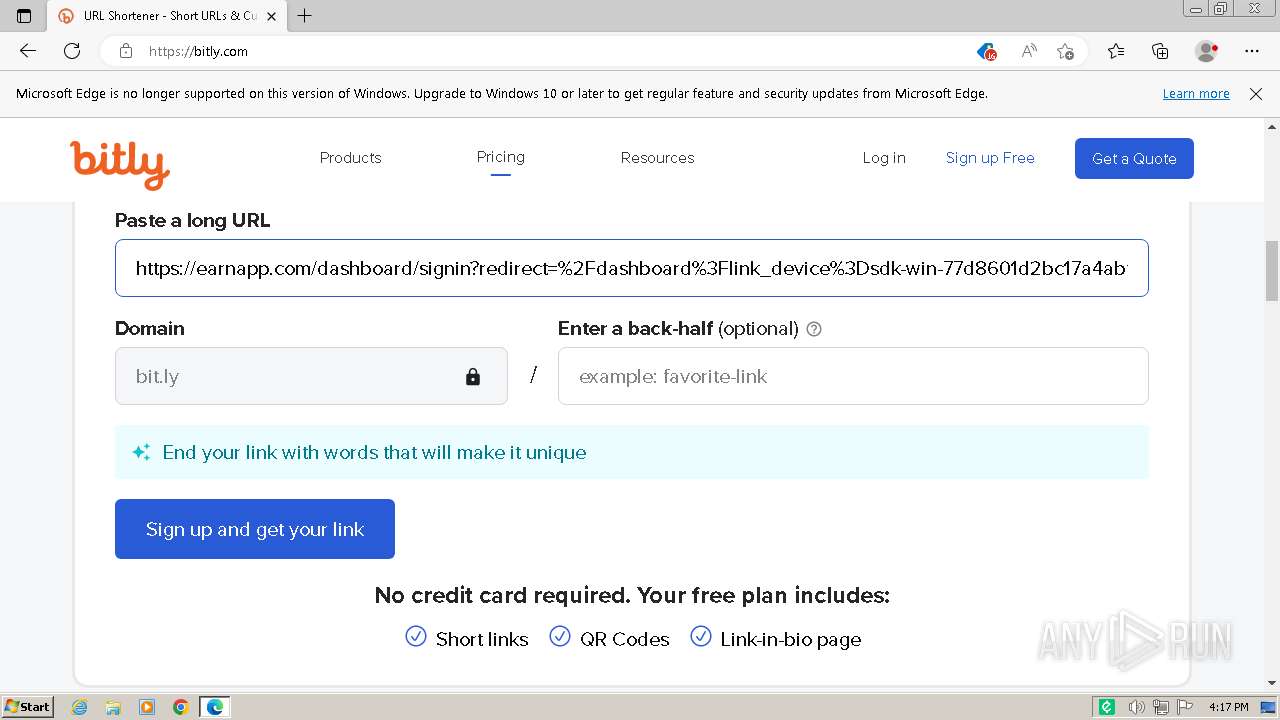This screenshot has height=720, width=1280.
Task: Open the Edge profile avatar
Action: 1207,51
